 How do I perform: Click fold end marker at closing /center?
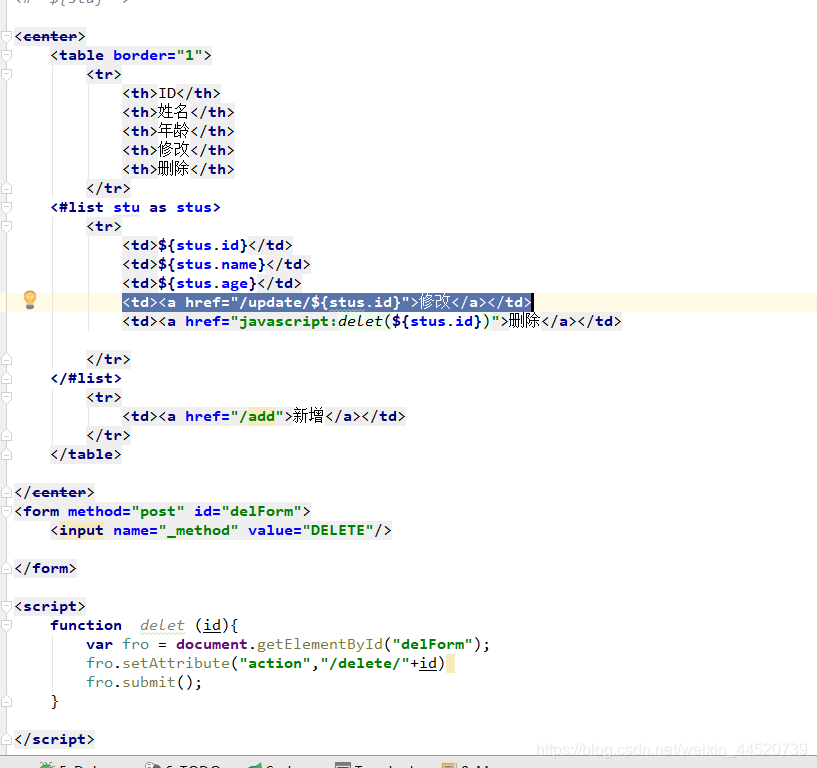tap(6, 492)
